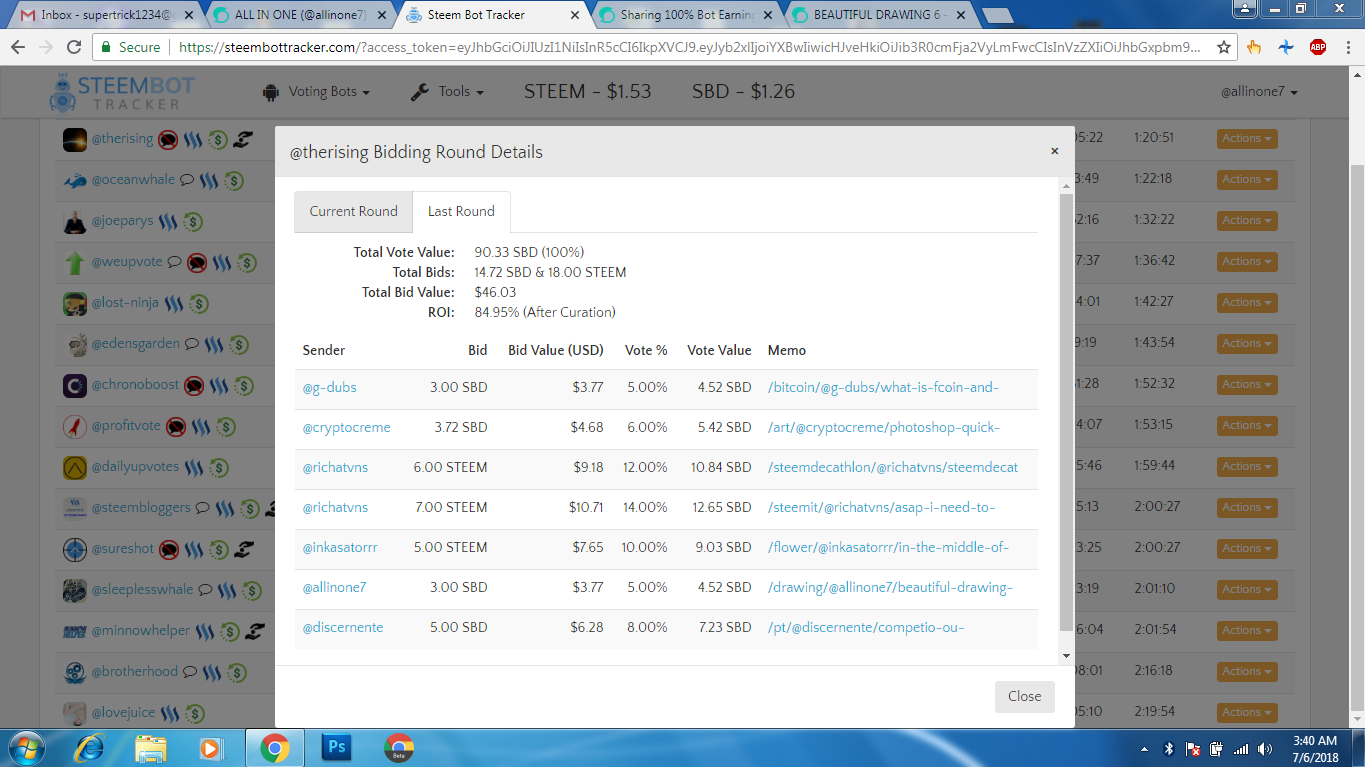The height and width of the screenshot is (767, 1365).
Task: Click the @weupvote green arrow avatar
Action: click(75, 262)
